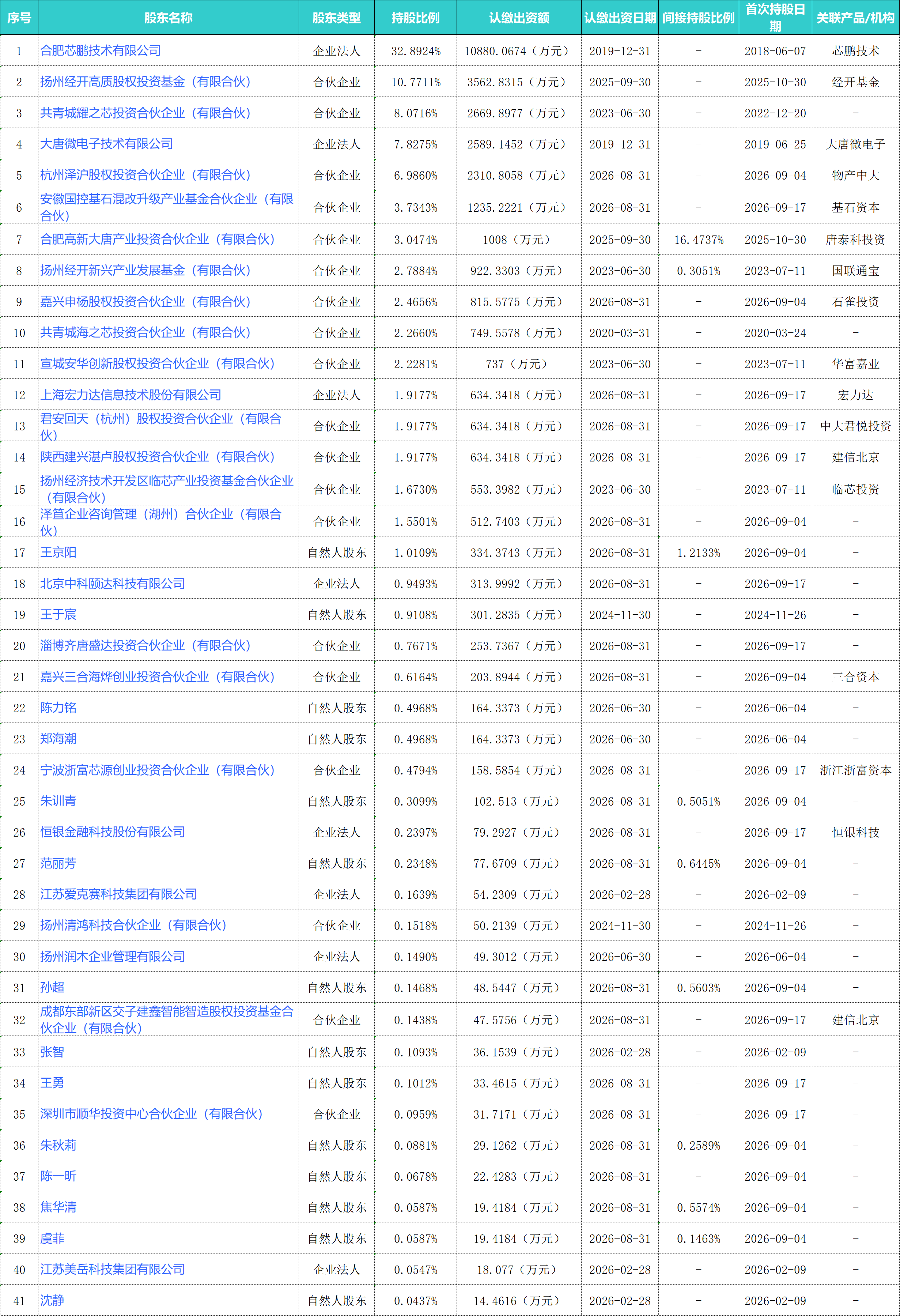Click 芯鹏技术 related institution cell
This screenshot has width=900, height=1316.
(x=856, y=51)
